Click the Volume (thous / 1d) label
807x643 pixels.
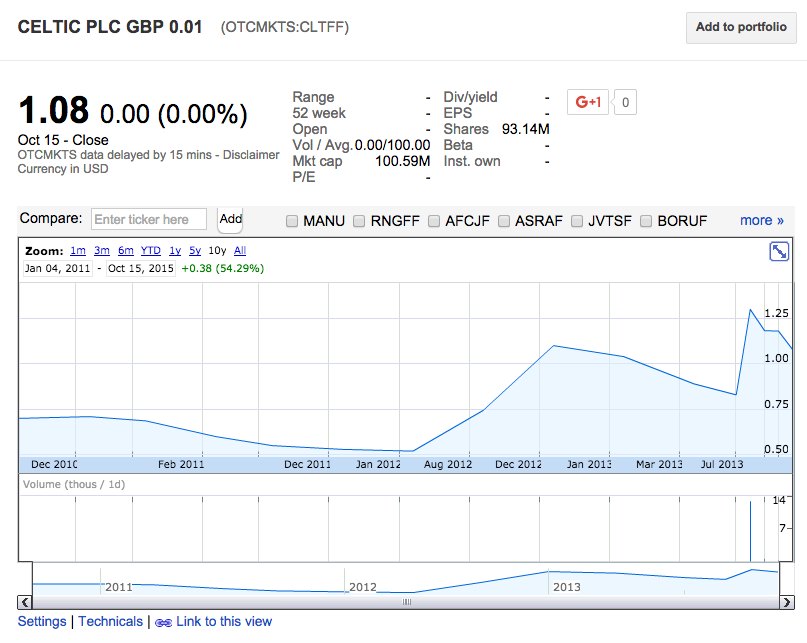coord(74,484)
